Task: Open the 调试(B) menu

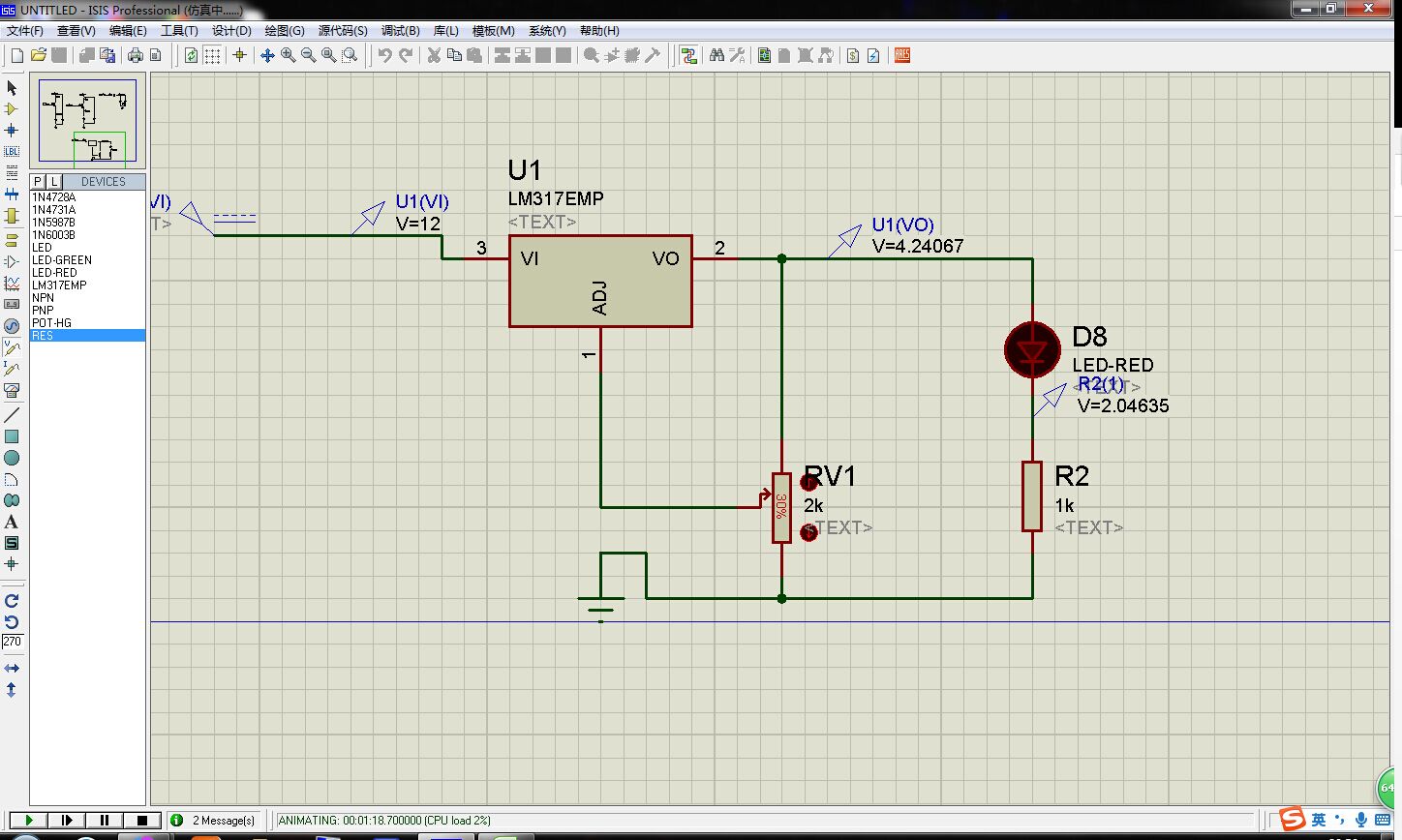Action: 400,31
